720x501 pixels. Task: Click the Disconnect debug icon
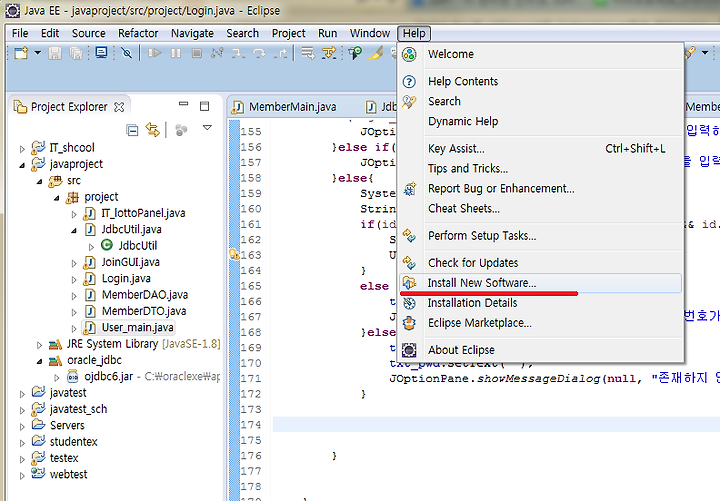coord(217,53)
